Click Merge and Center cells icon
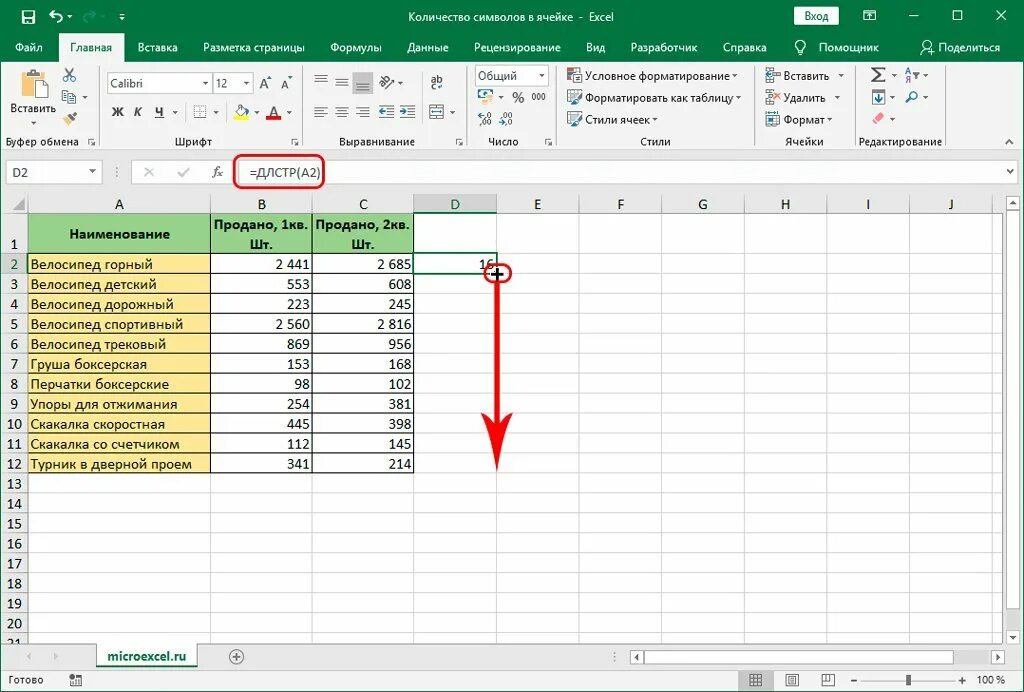This screenshot has width=1024, height=692. [437, 112]
